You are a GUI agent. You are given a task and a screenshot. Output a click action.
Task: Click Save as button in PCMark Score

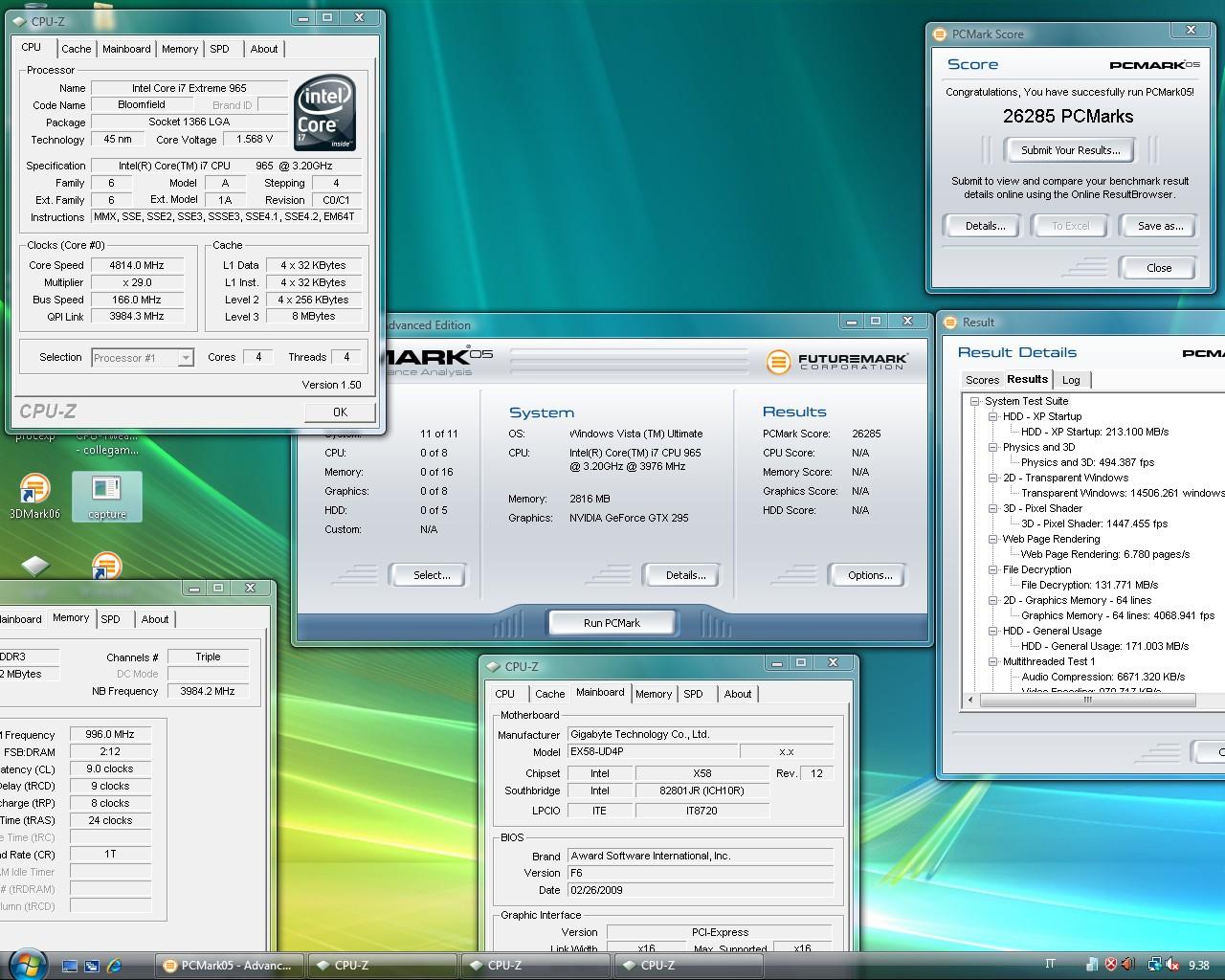(1160, 226)
